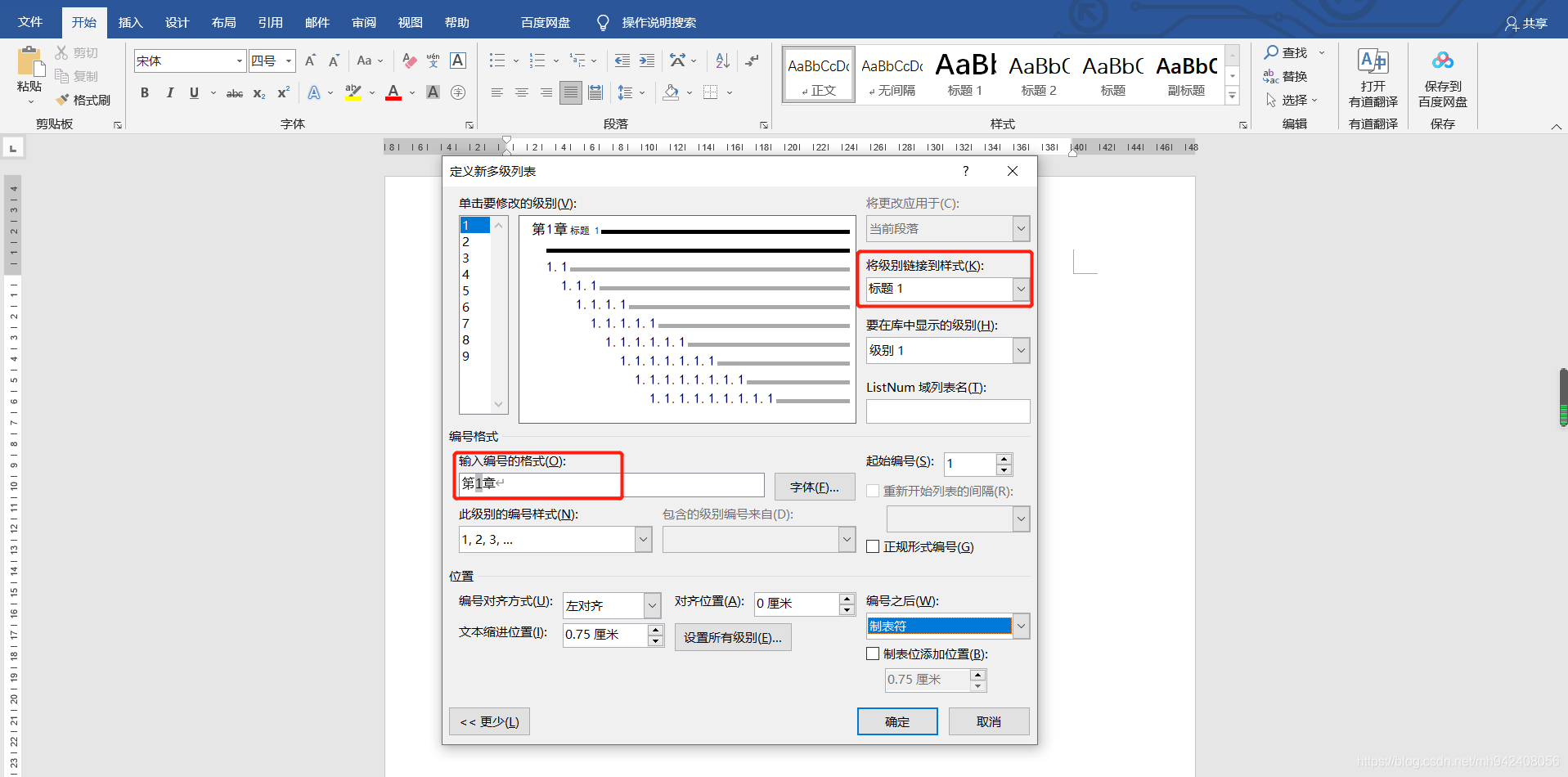Apply the No Spacing (无间隔) style thumbnail
The width and height of the screenshot is (1568, 777).
click(x=892, y=74)
